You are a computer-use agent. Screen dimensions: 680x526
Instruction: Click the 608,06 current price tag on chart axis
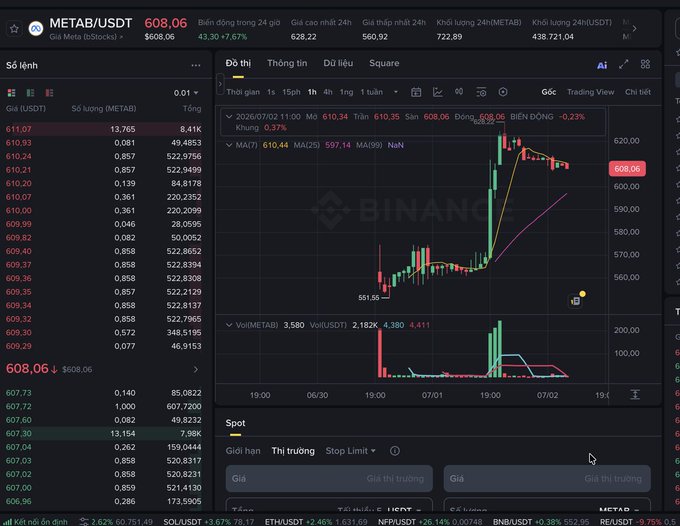pyautogui.click(x=627, y=169)
